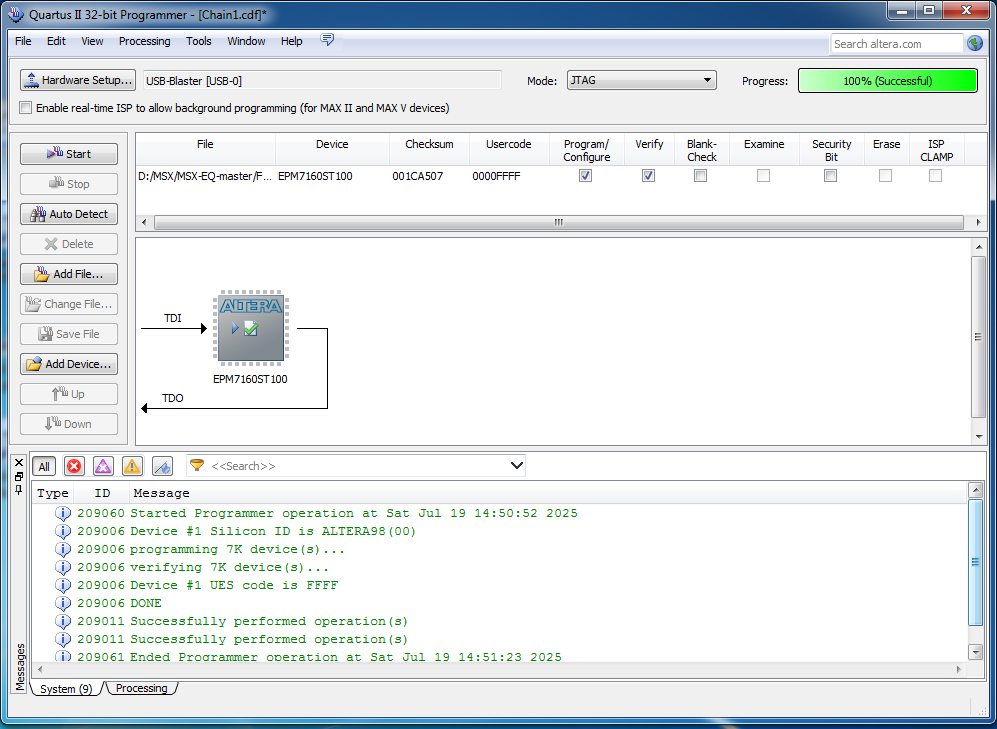Click the Device column header
Viewport: 997px width, 729px height.
332,144
